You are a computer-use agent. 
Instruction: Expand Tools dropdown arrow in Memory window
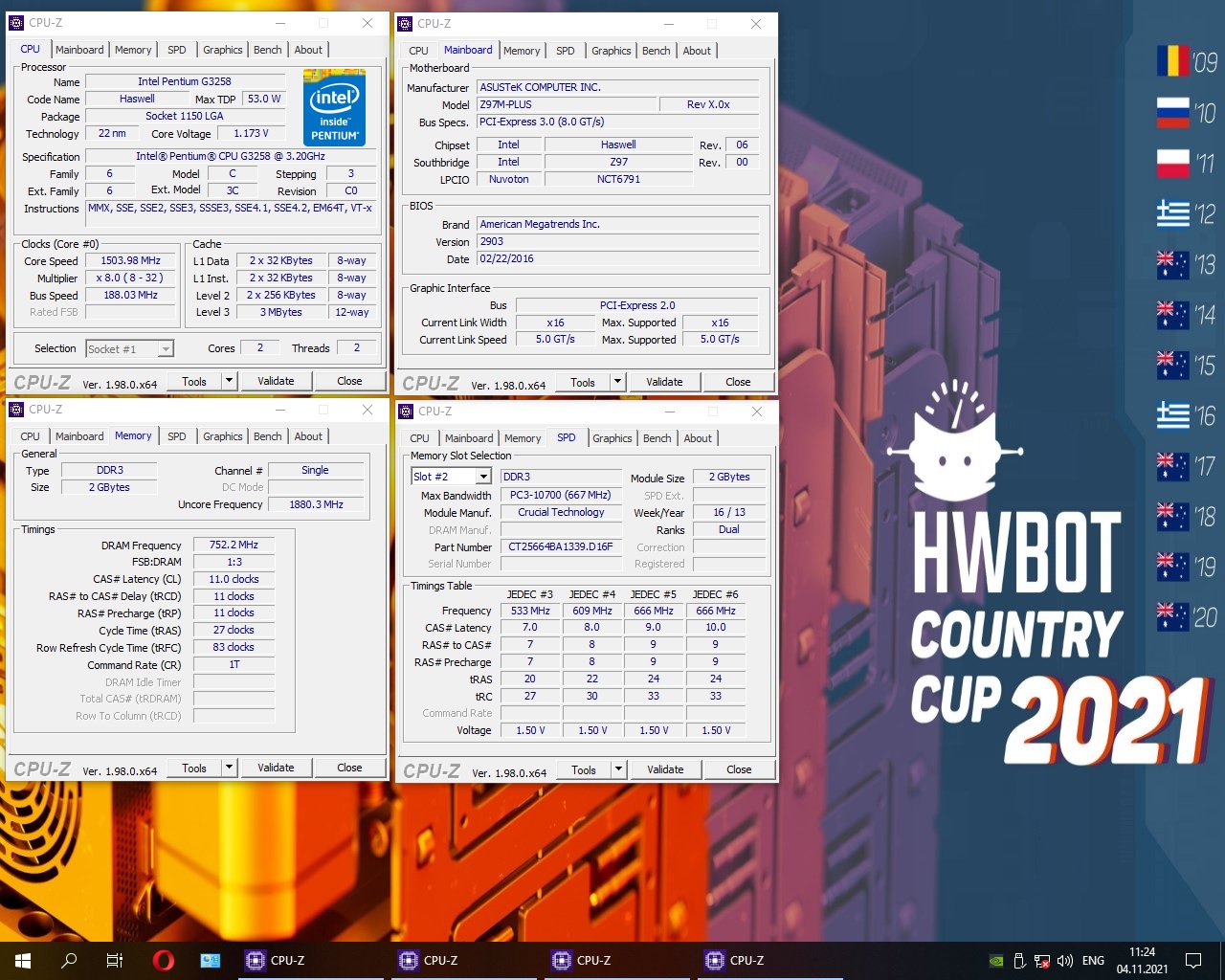[x=229, y=768]
